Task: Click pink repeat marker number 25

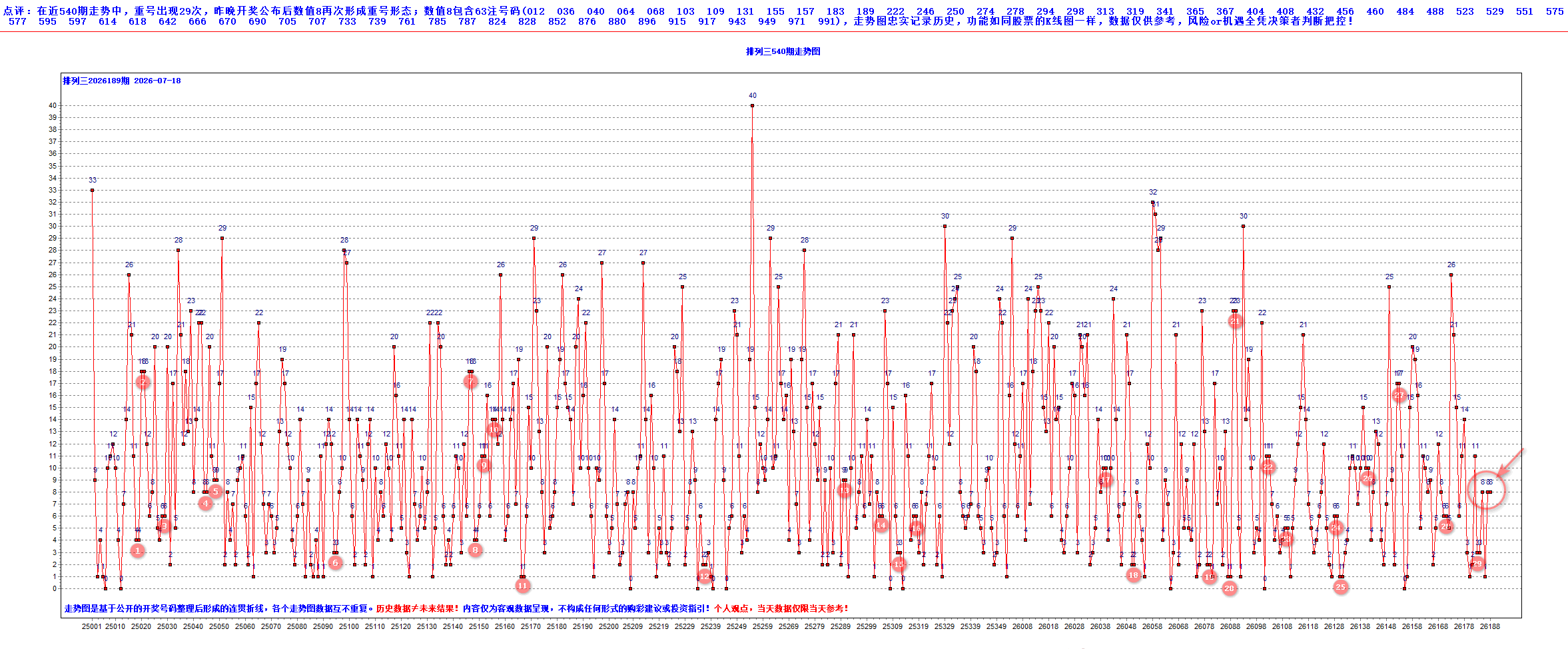Action: (1340, 587)
